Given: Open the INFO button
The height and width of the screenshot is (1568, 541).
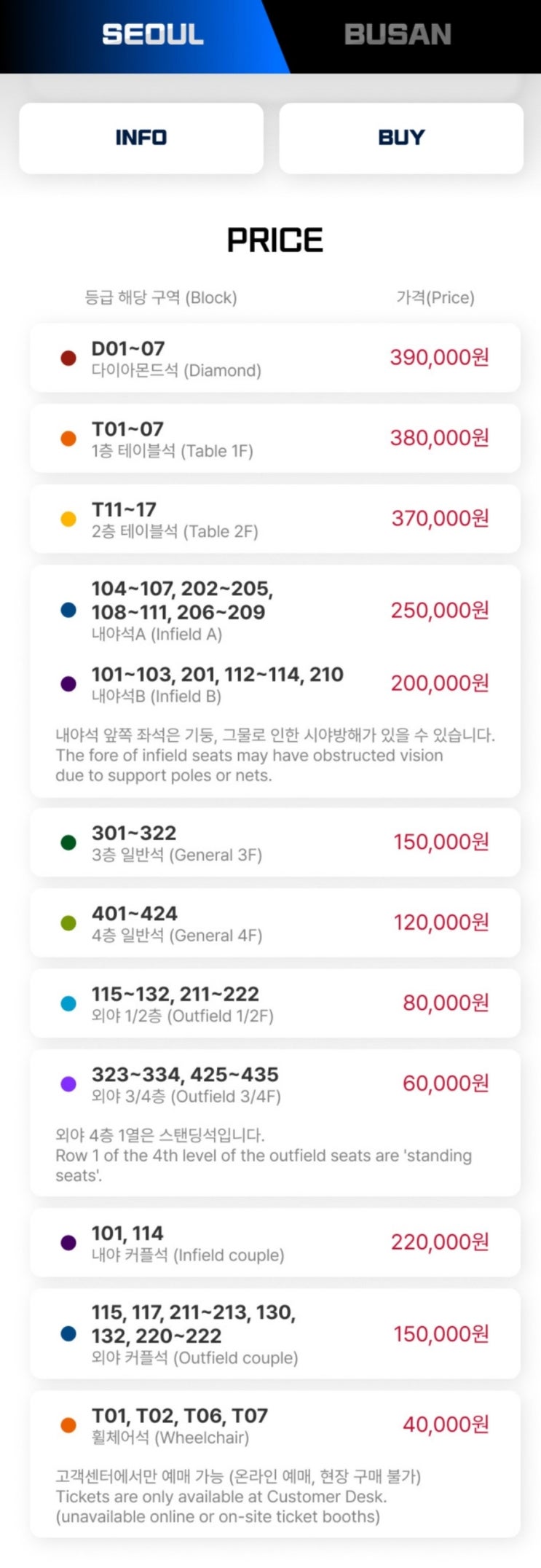Looking at the screenshot, I should [x=141, y=138].
